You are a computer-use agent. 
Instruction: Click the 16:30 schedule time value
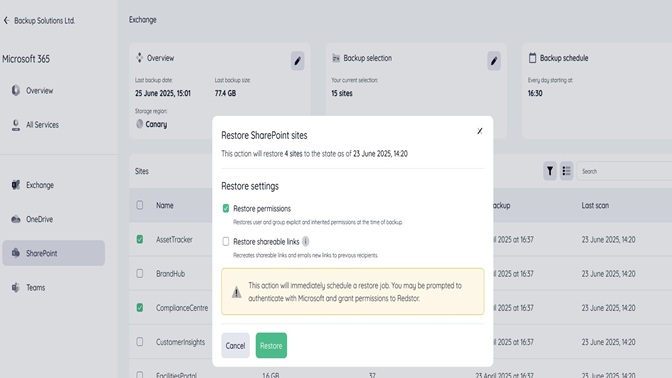click(x=535, y=93)
